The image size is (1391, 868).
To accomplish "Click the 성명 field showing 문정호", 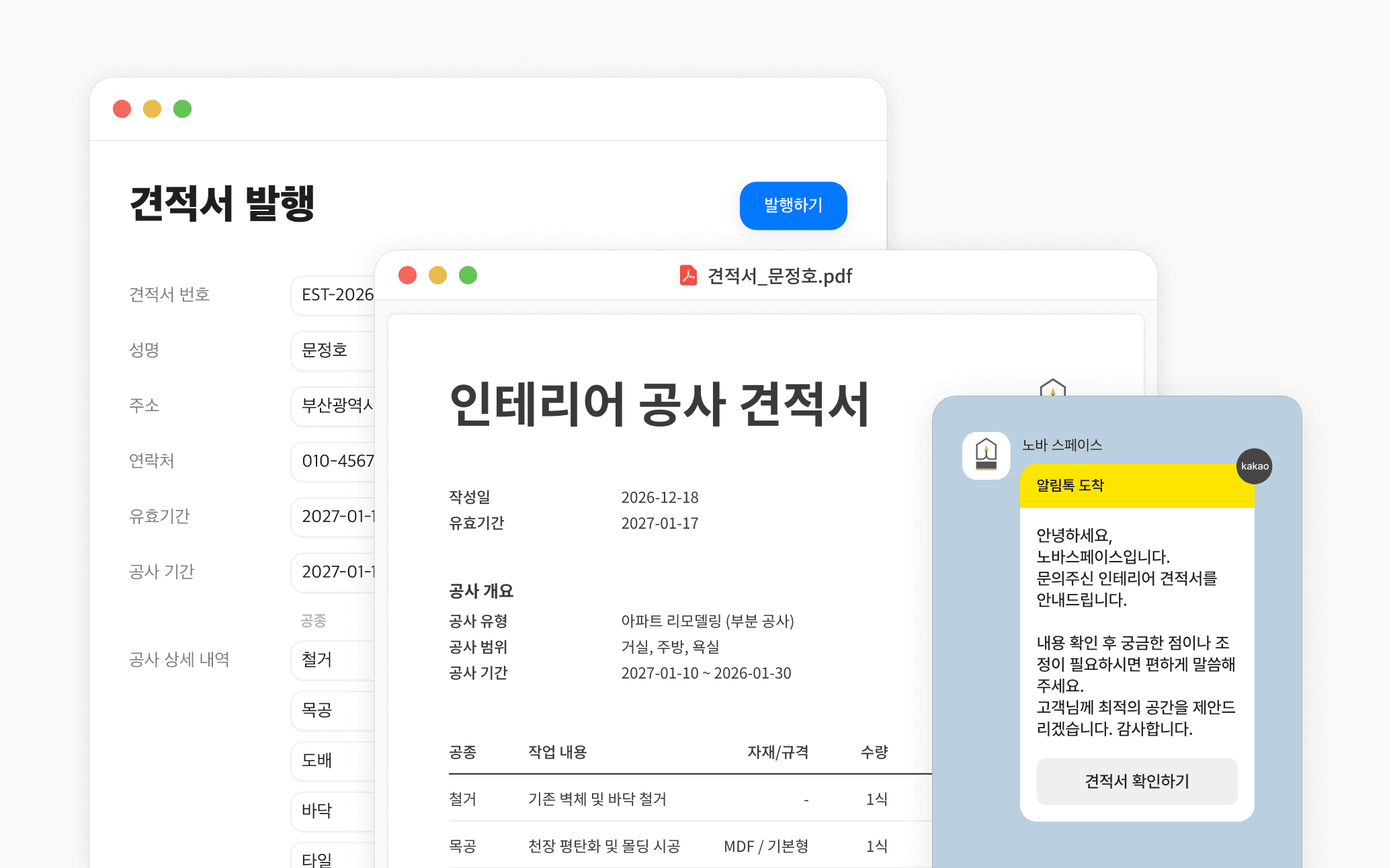I will click(334, 350).
